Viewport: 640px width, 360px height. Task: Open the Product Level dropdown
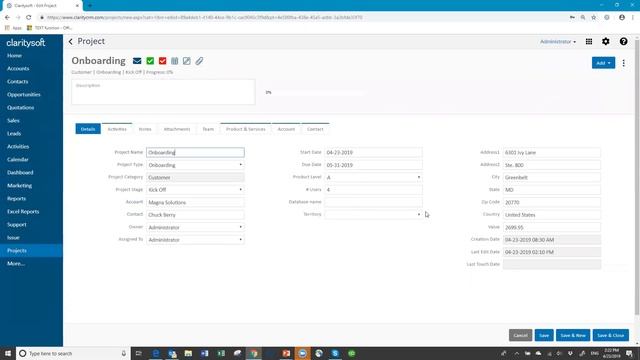(373, 177)
